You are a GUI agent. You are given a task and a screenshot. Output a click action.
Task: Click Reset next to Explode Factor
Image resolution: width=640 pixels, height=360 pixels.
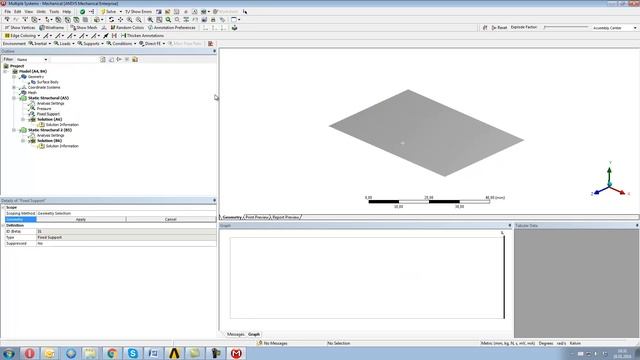[499, 28]
